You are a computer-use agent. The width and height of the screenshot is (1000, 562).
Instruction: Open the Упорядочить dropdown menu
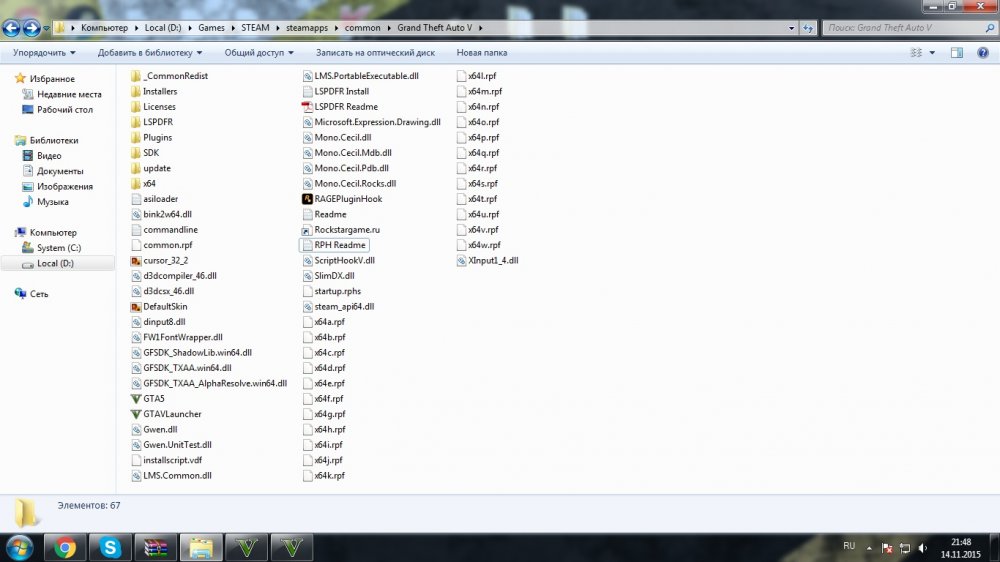point(44,53)
